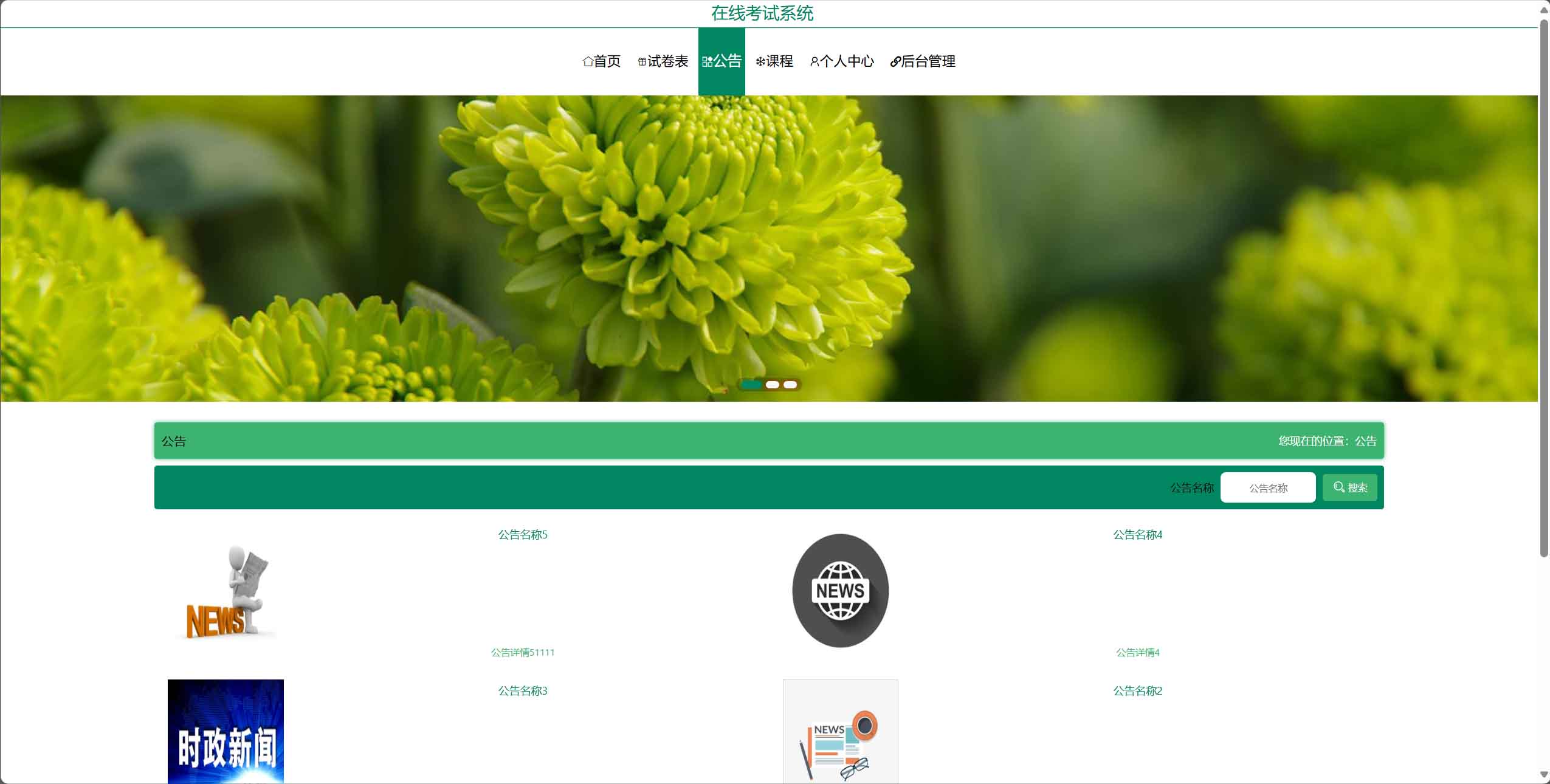Screen dimensions: 1550x784
Task: Click the green flower banner image
Action: (x=769, y=248)
